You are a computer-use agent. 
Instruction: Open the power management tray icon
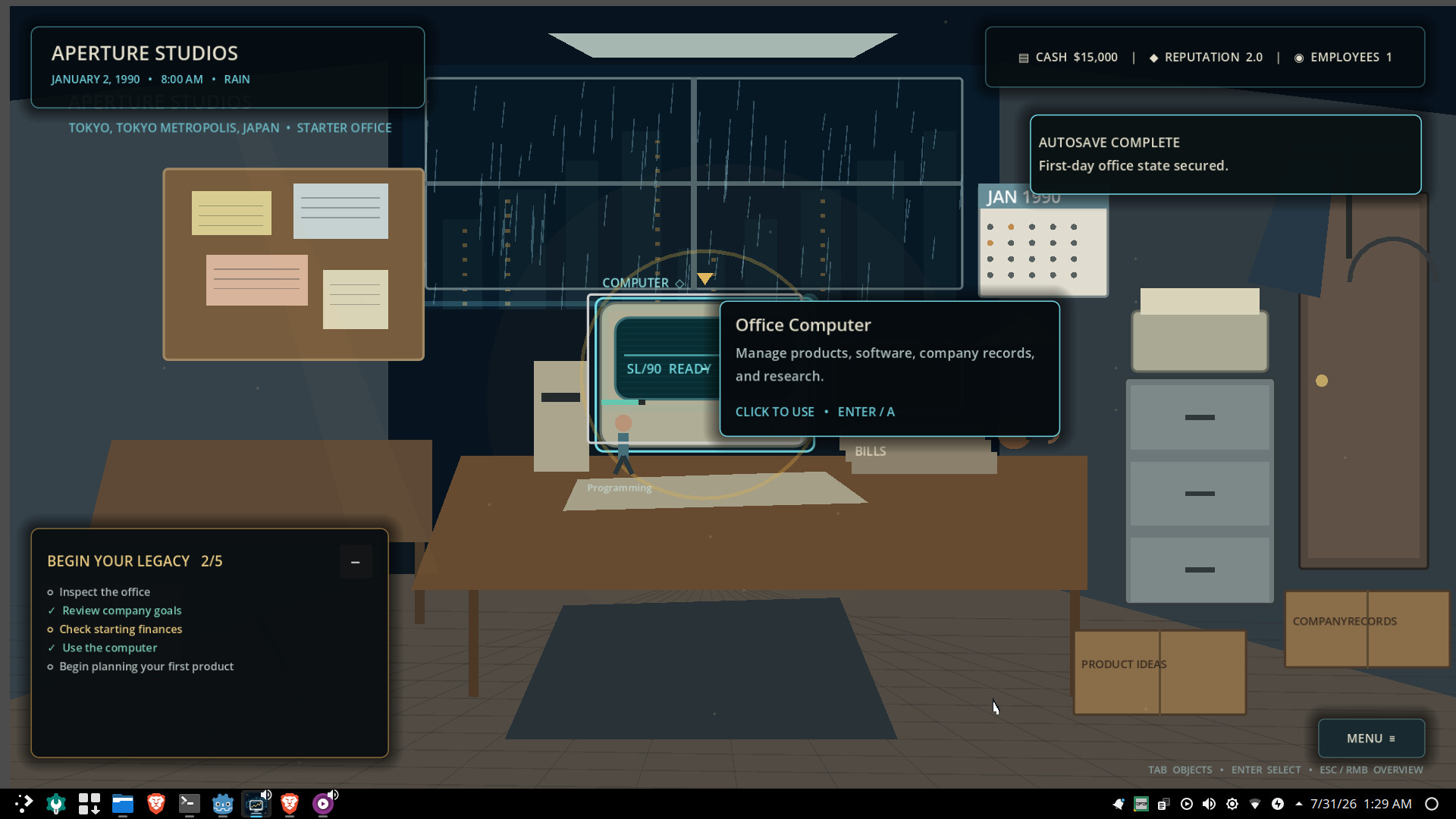coord(1278,804)
